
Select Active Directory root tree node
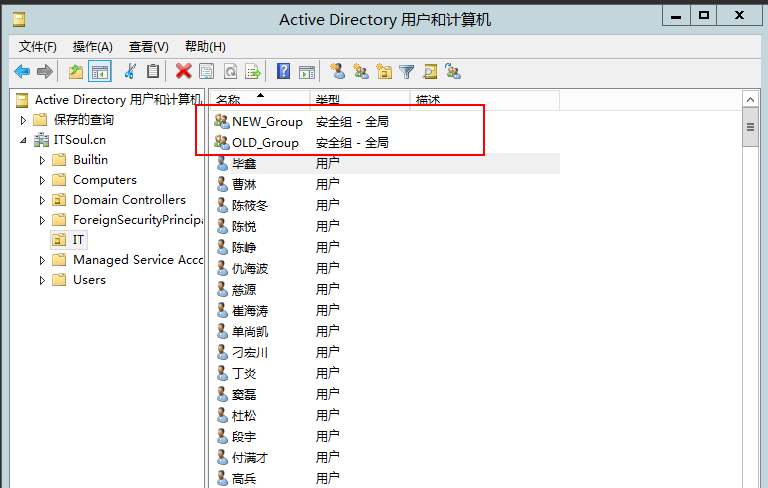coord(118,100)
